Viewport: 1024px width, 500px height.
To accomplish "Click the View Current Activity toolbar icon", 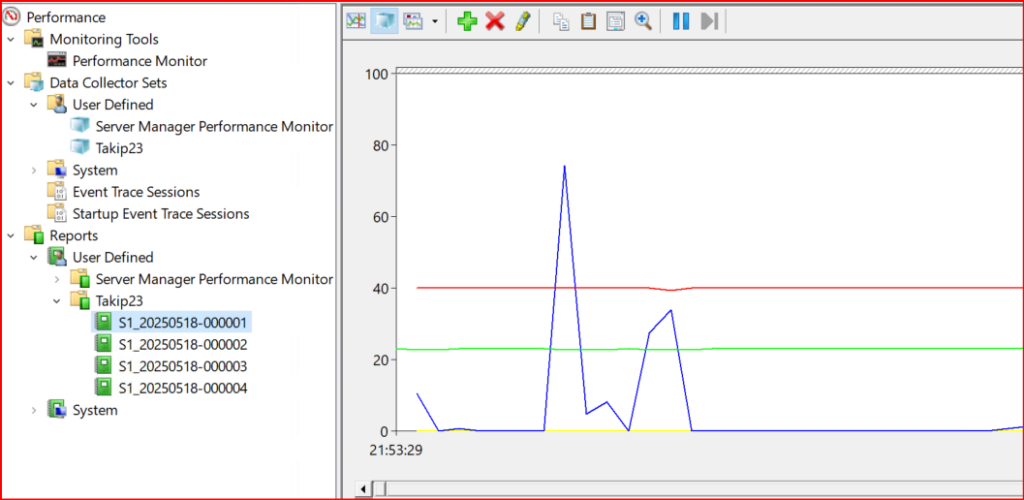I will [355, 21].
